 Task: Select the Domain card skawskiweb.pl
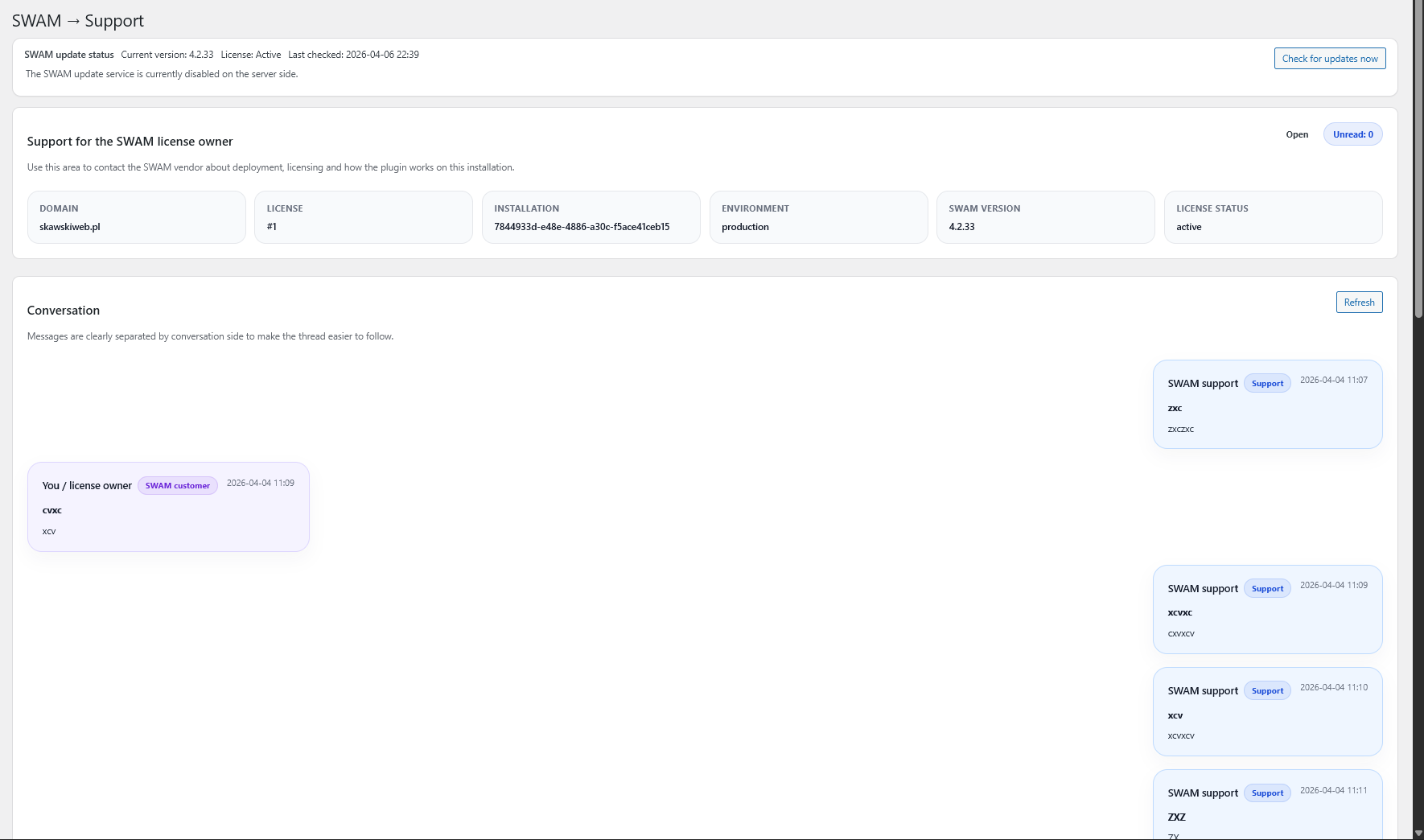(x=136, y=217)
